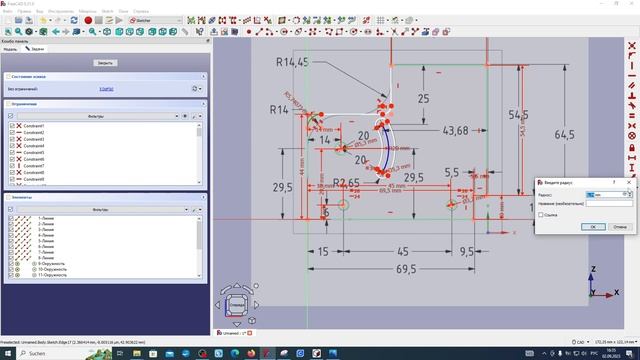This screenshot has height=360, width=640.
Task: Uncheck the Constraint7 checkbox
Action: [12, 166]
